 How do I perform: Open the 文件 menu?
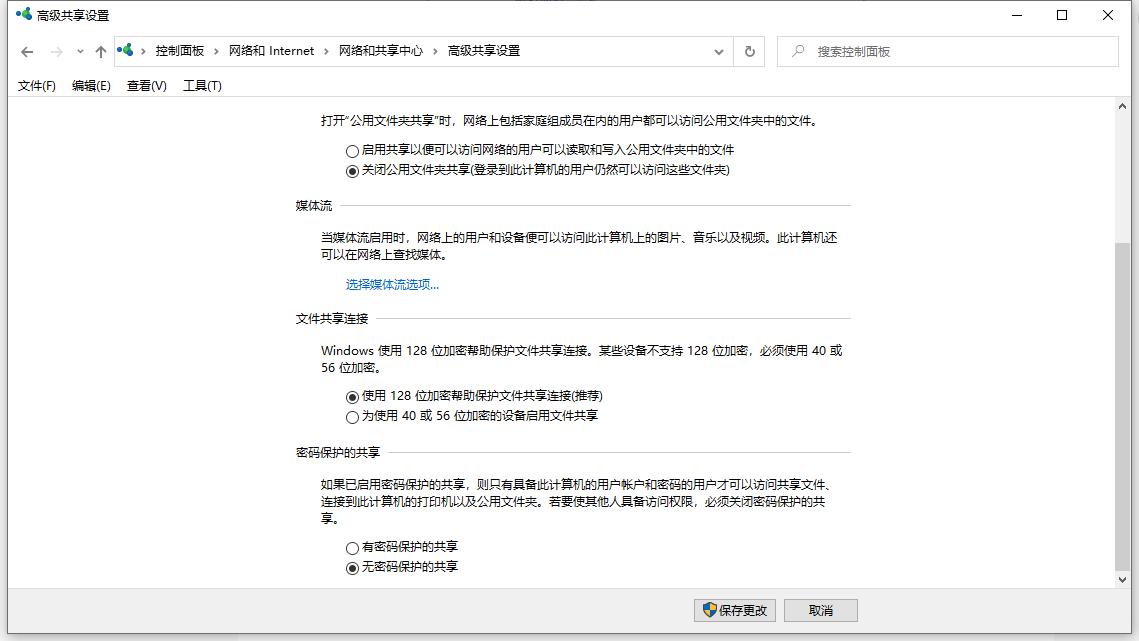[x=35, y=86]
